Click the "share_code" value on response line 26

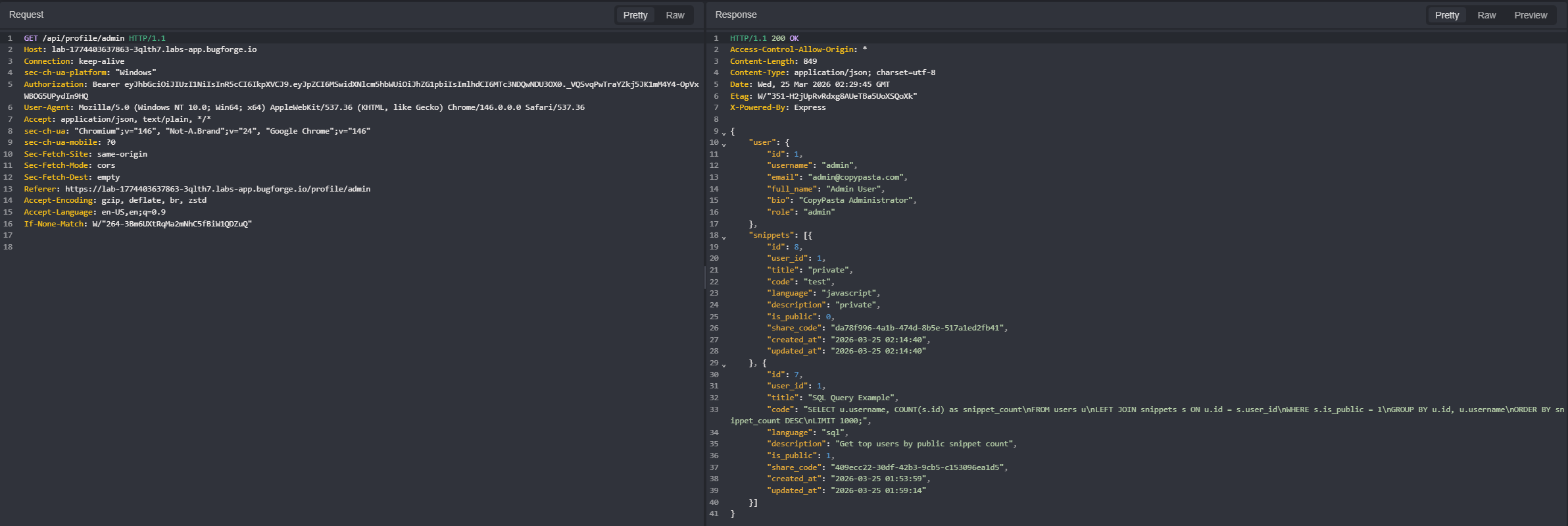coord(917,328)
